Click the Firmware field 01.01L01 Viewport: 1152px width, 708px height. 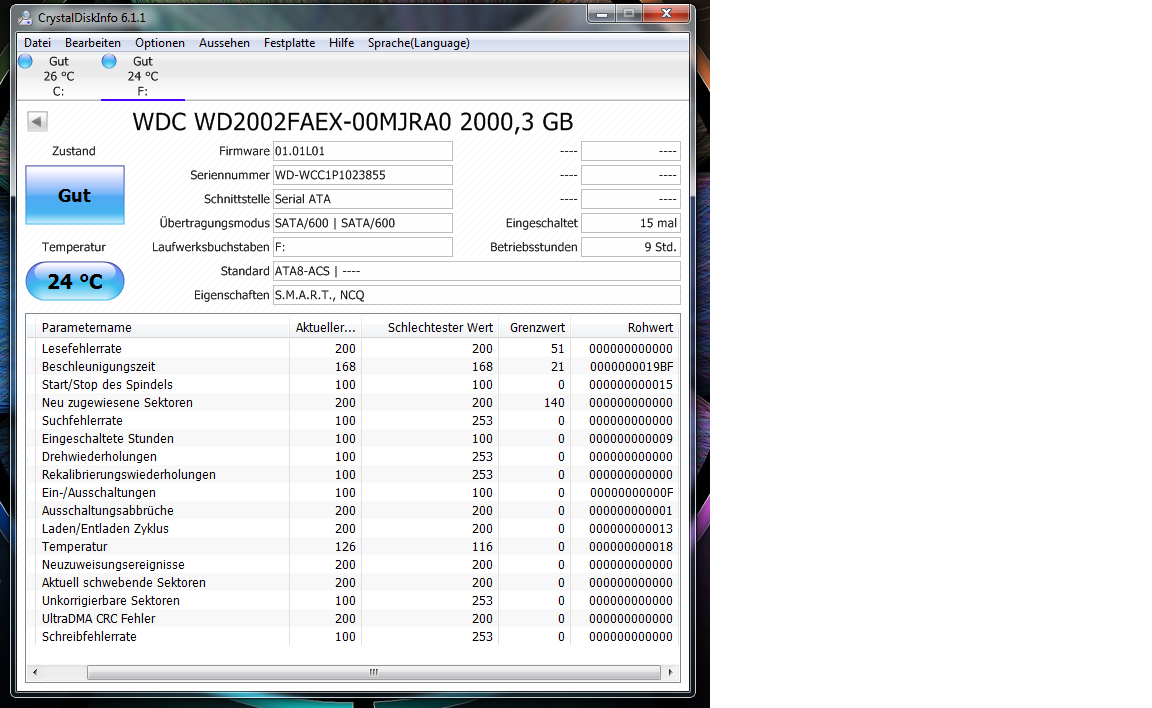362,151
